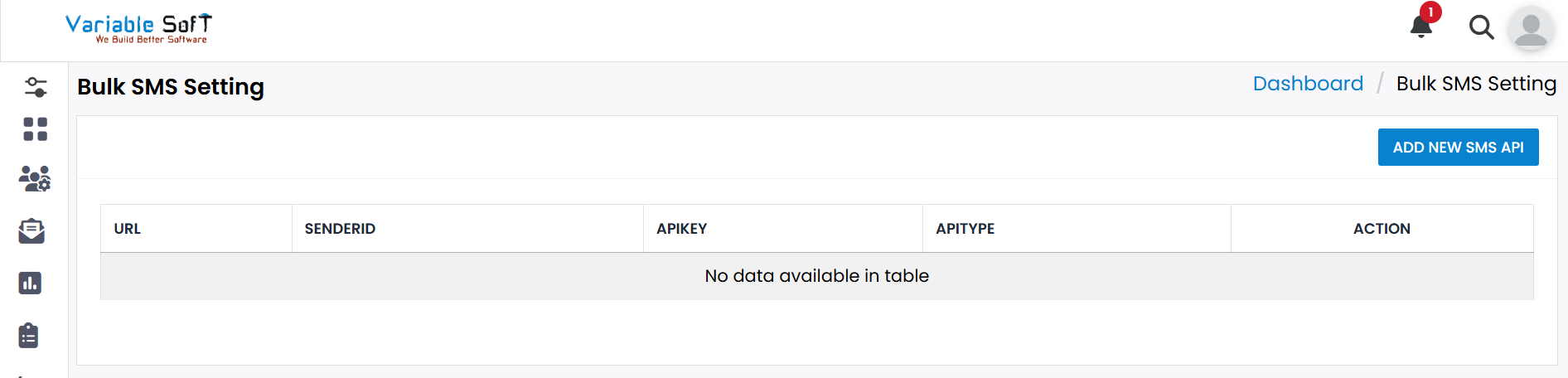The width and height of the screenshot is (1568, 378).
Task: Open the user profile avatar menu
Action: click(1530, 30)
